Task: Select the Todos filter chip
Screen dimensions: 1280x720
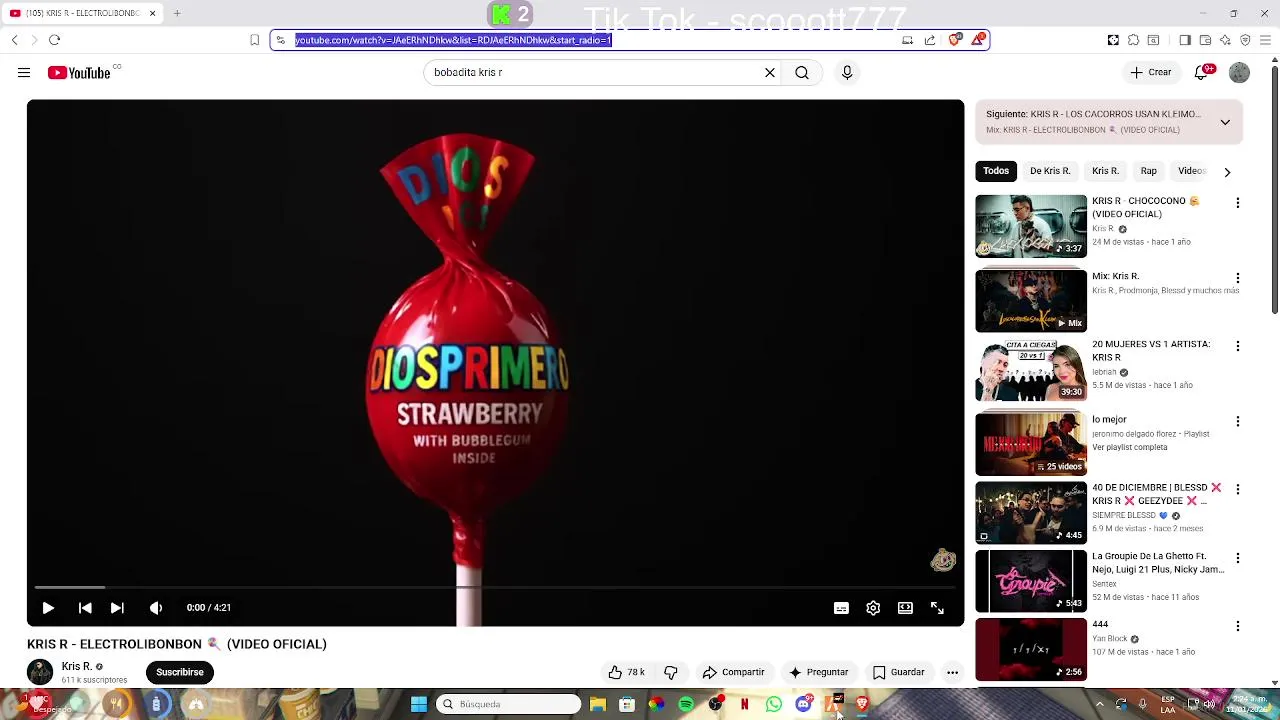Action: (x=996, y=171)
